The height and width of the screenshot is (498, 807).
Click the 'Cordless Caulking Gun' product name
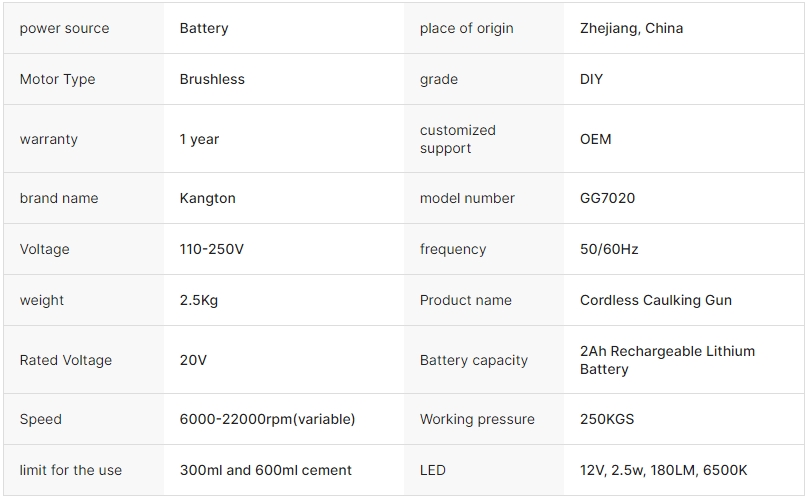(655, 300)
